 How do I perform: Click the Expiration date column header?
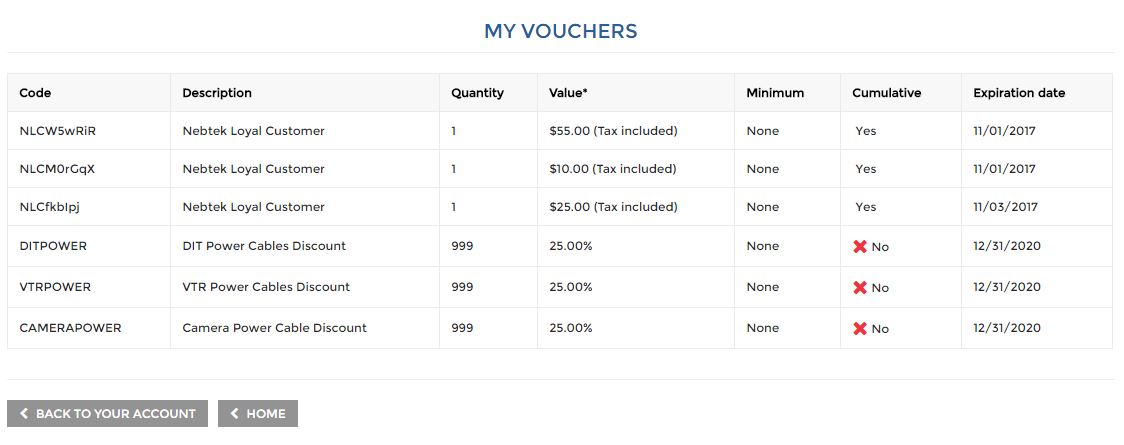[x=1019, y=93]
